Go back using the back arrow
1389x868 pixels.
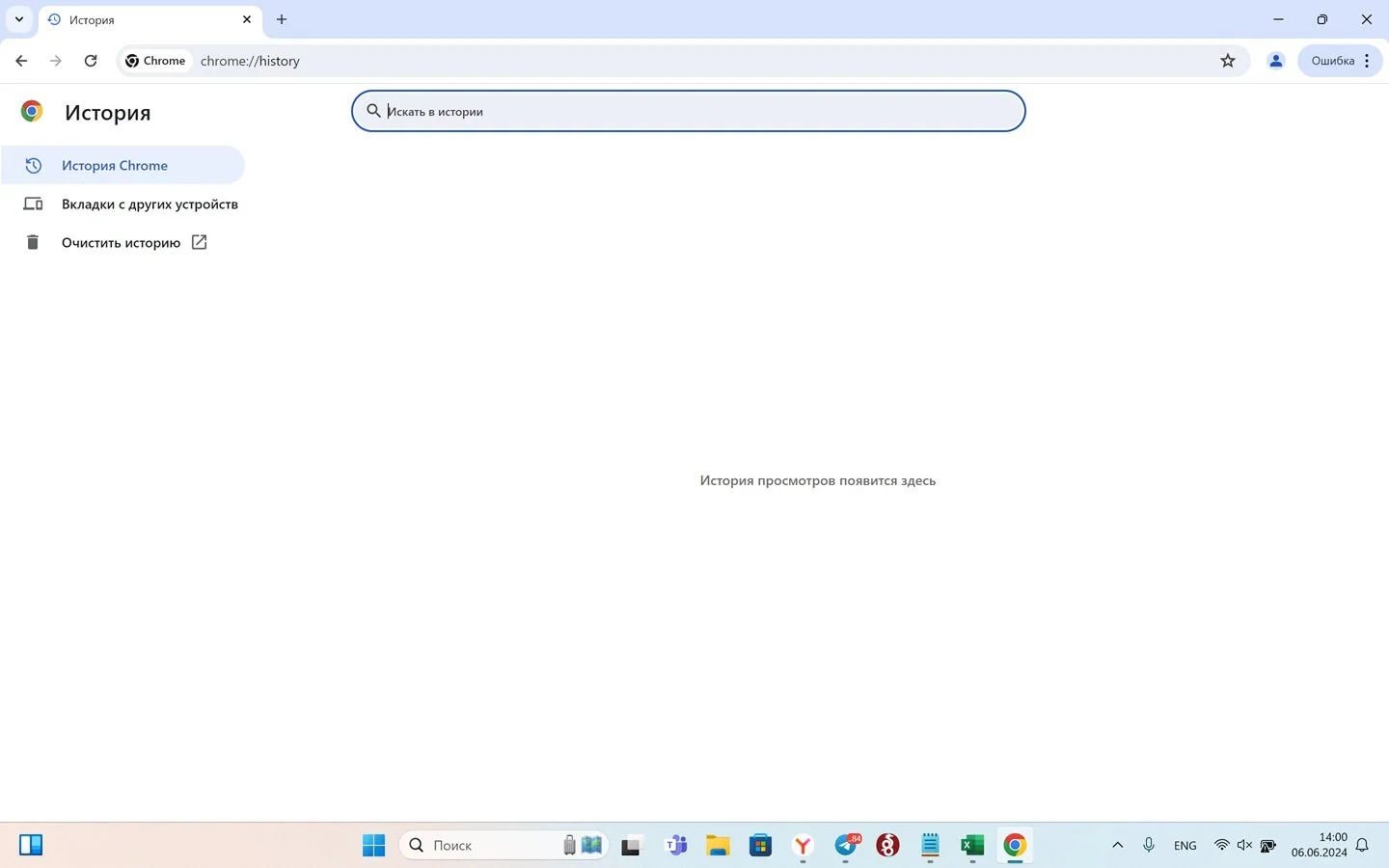(21, 61)
